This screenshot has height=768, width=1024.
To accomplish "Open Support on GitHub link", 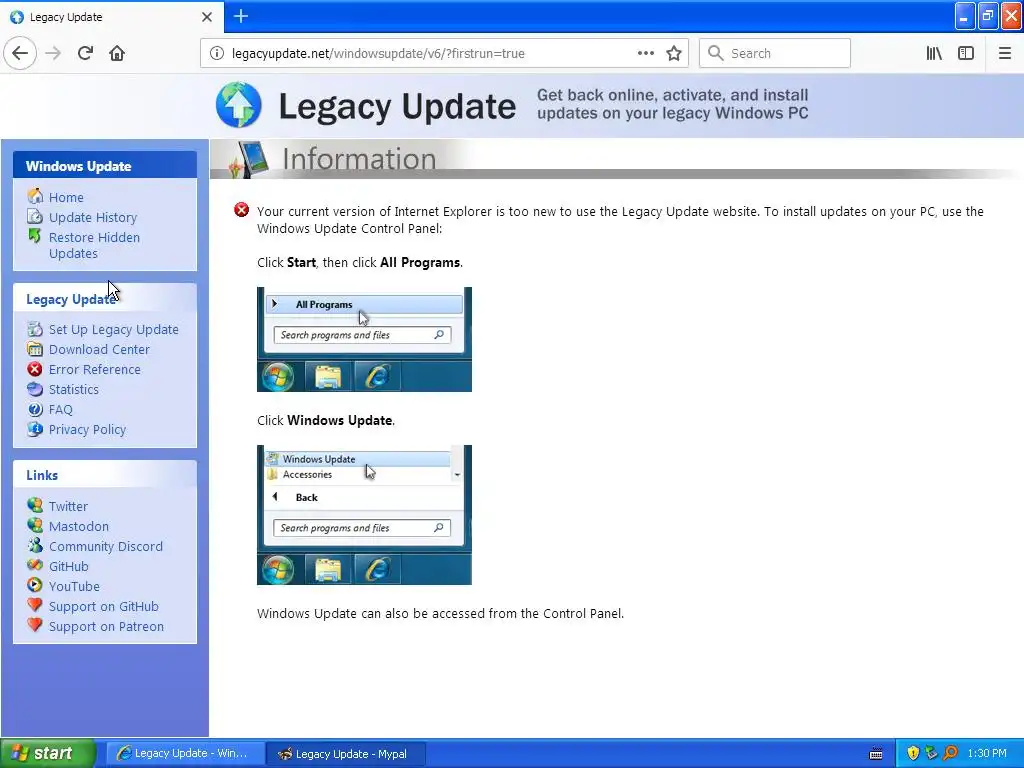I will coord(104,607).
